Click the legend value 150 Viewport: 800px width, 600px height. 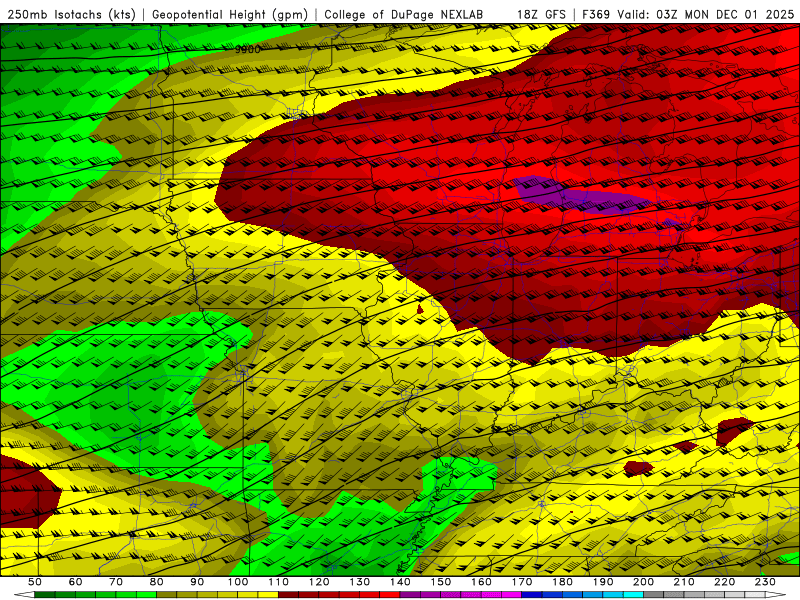tap(441, 582)
